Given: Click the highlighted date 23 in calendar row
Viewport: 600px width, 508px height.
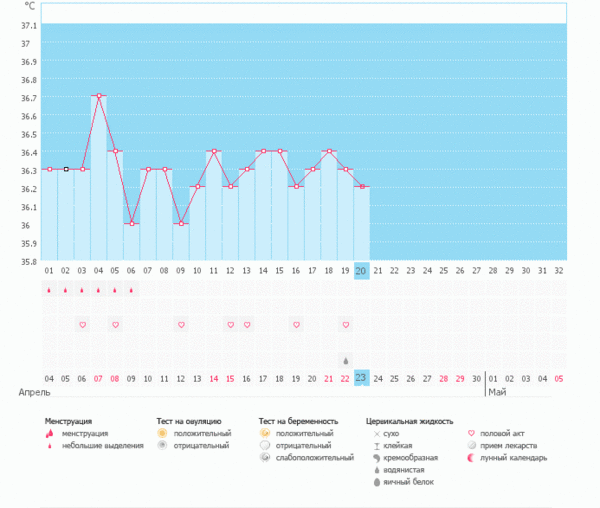Looking at the screenshot, I should [x=362, y=378].
